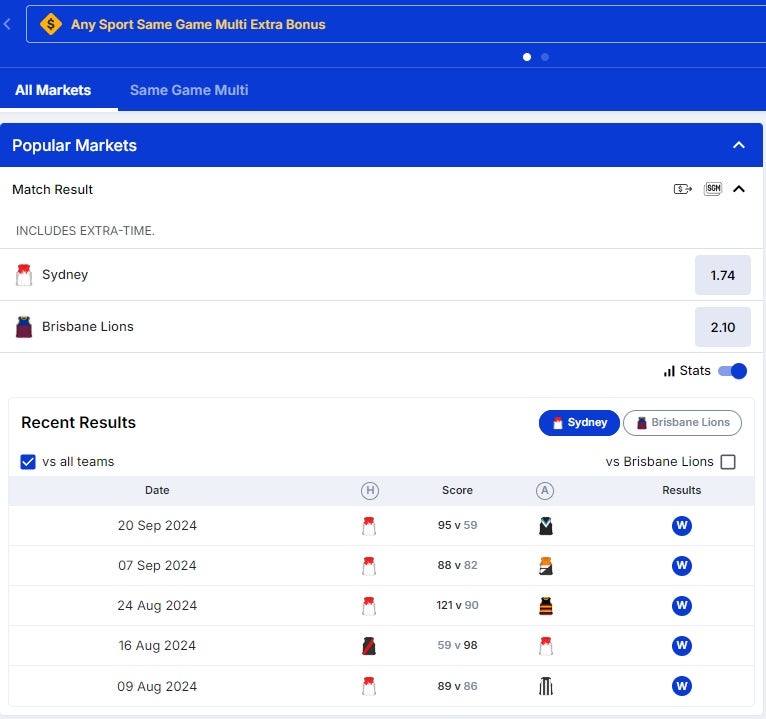The image size is (766, 719).
Task: Click the 09 Aug 2024 date
Action: pyautogui.click(x=157, y=686)
